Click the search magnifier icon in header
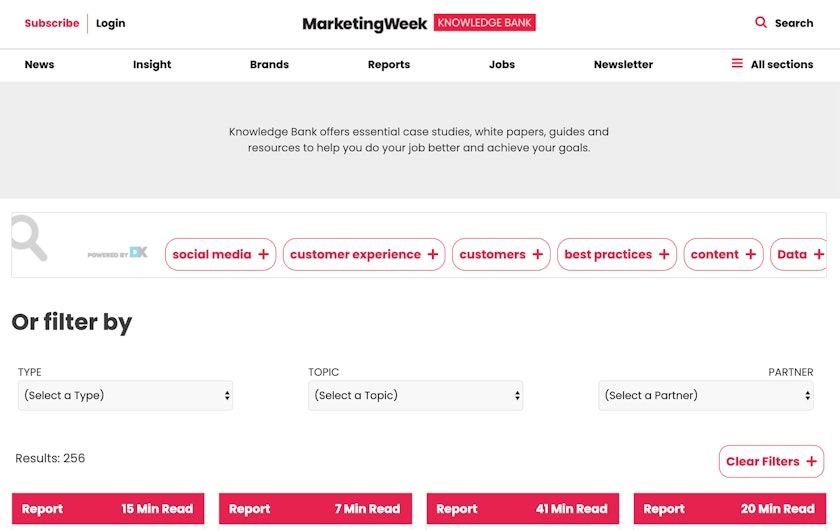This screenshot has height=530, width=840. (761, 22)
